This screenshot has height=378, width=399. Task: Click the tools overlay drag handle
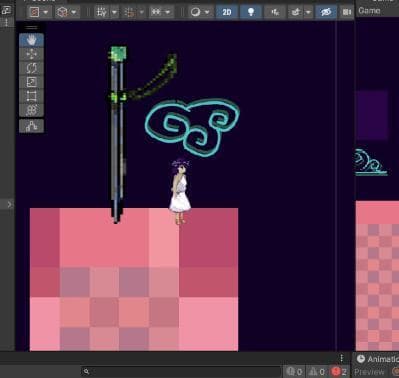[31, 28]
